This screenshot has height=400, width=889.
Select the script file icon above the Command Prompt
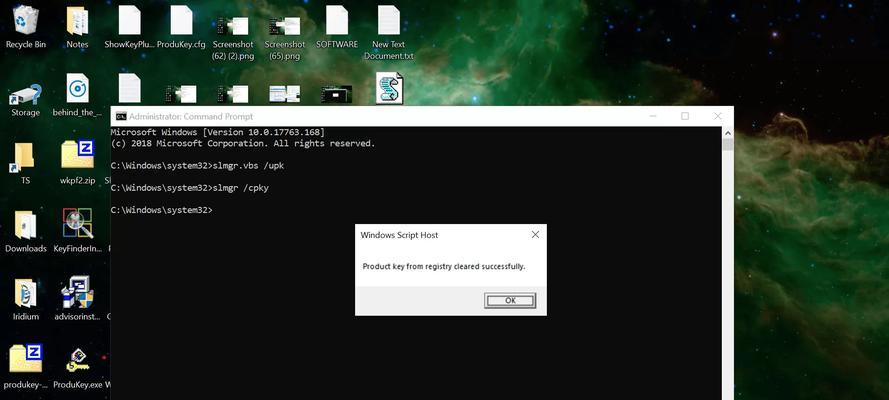(x=390, y=88)
